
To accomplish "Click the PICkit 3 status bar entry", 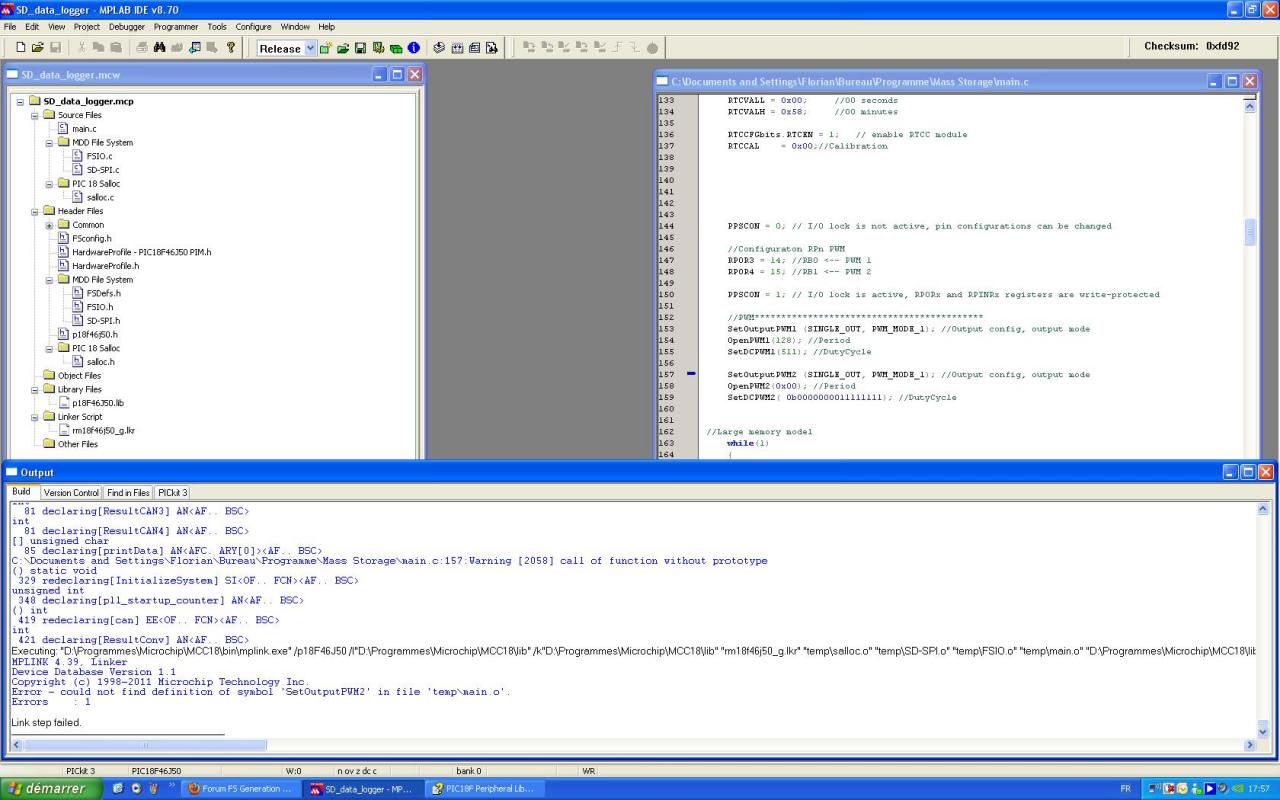I will [80, 771].
